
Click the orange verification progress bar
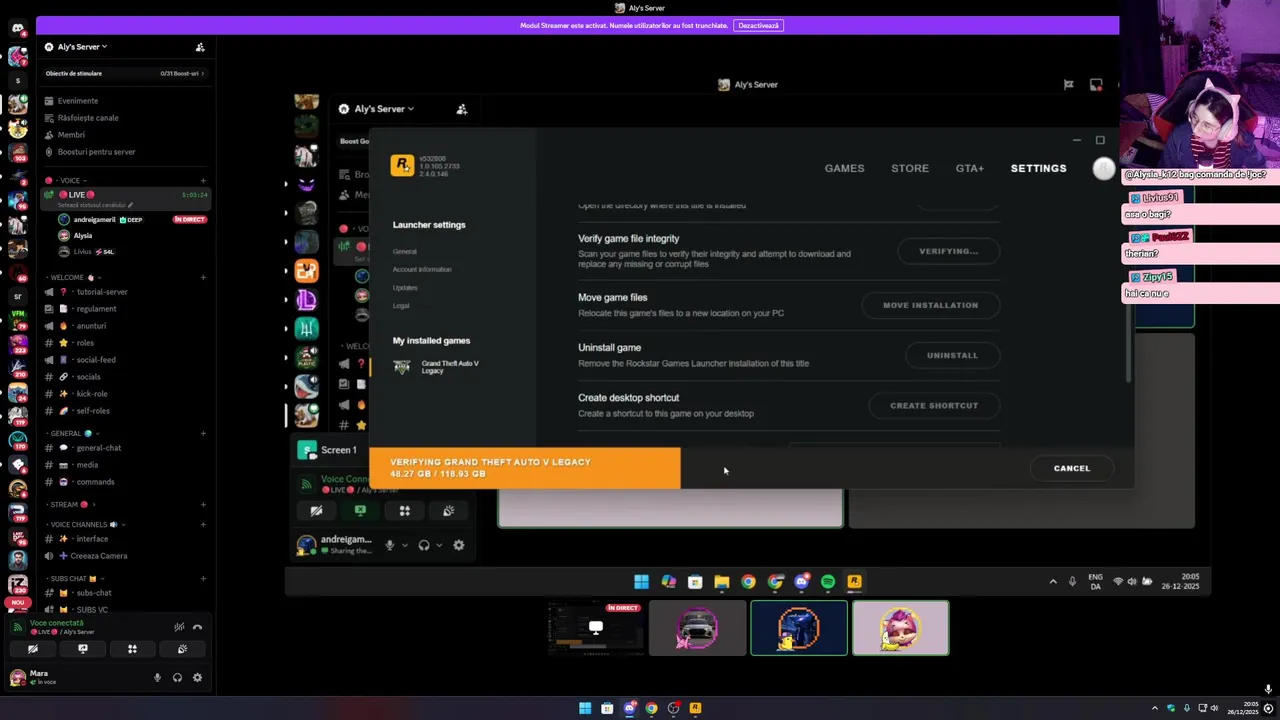click(525, 468)
